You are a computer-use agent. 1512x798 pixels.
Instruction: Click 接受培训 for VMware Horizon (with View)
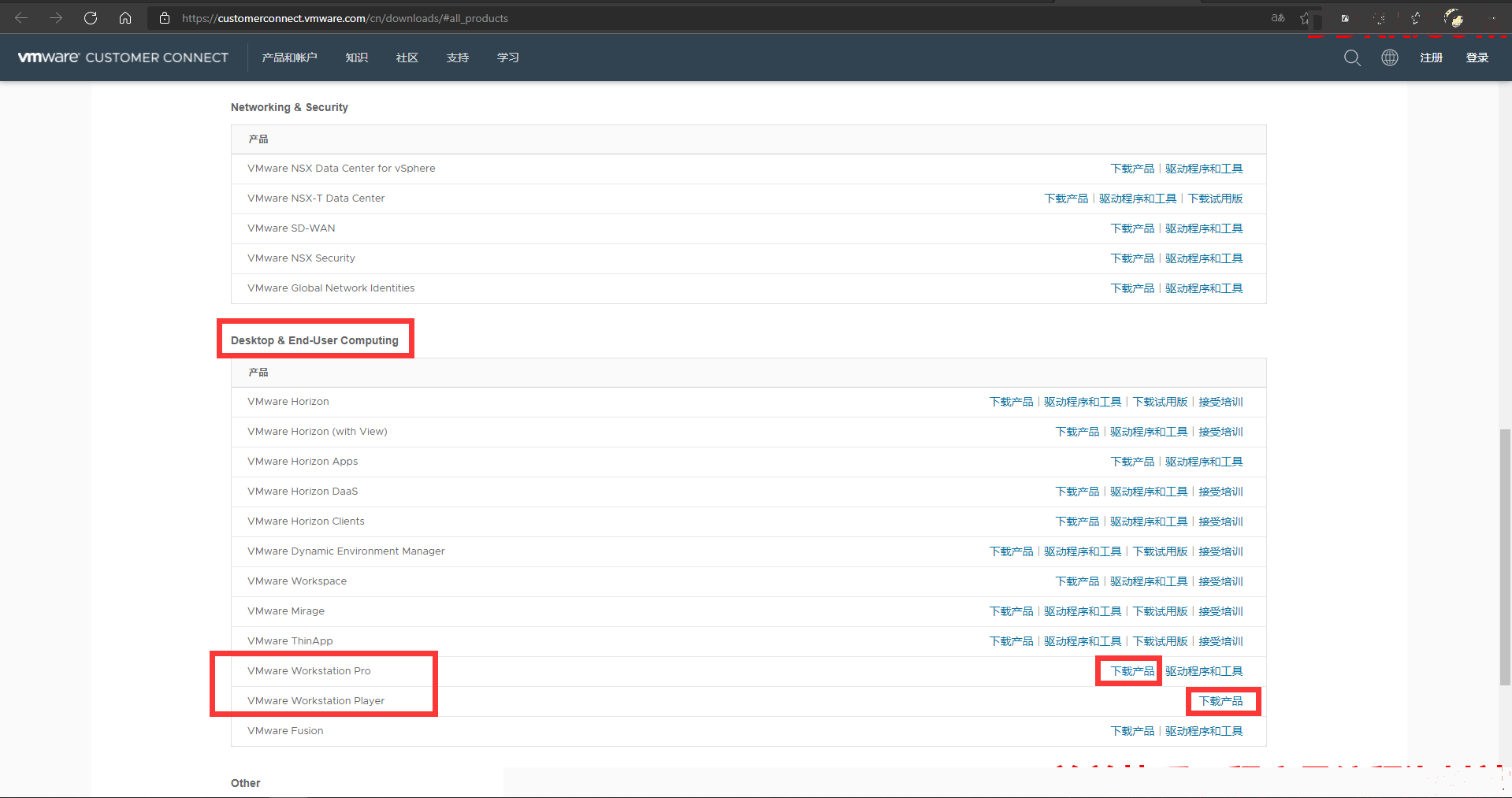coord(1220,432)
